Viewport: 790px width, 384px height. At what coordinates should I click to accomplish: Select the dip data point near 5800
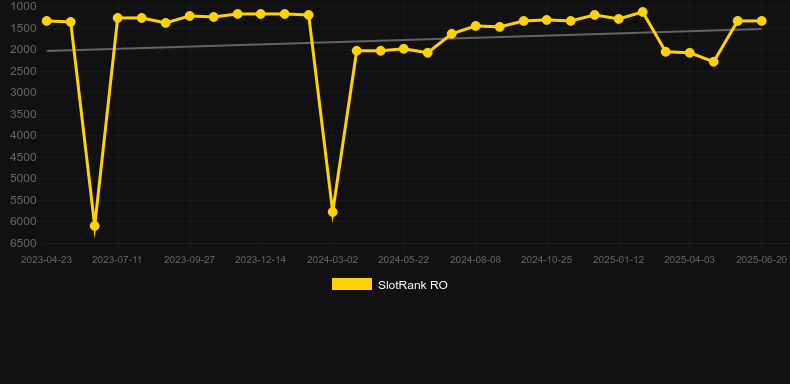point(333,212)
